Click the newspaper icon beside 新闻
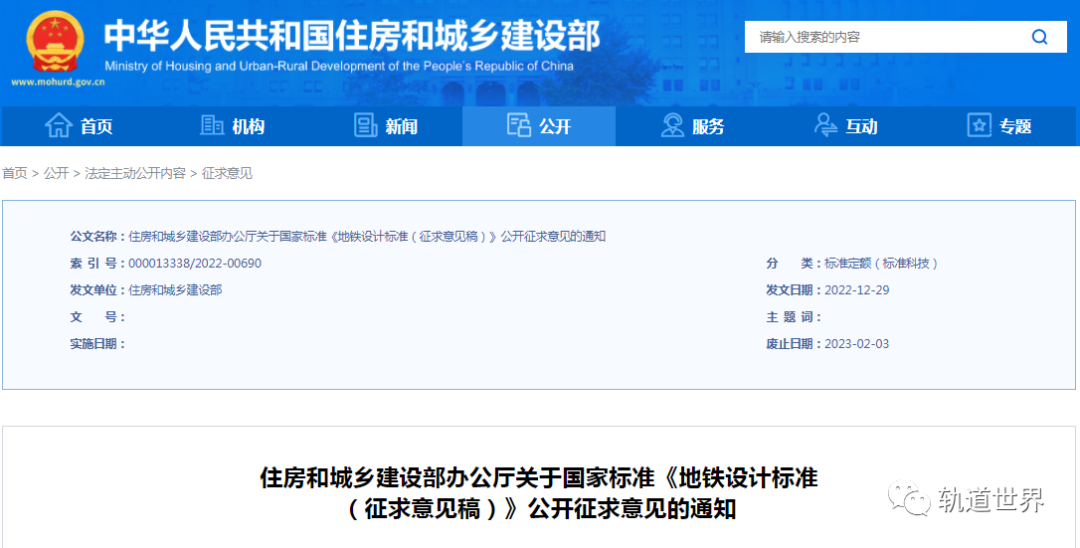The width and height of the screenshot is (1080, 548). pyautogui.click(x=365, y=125)
